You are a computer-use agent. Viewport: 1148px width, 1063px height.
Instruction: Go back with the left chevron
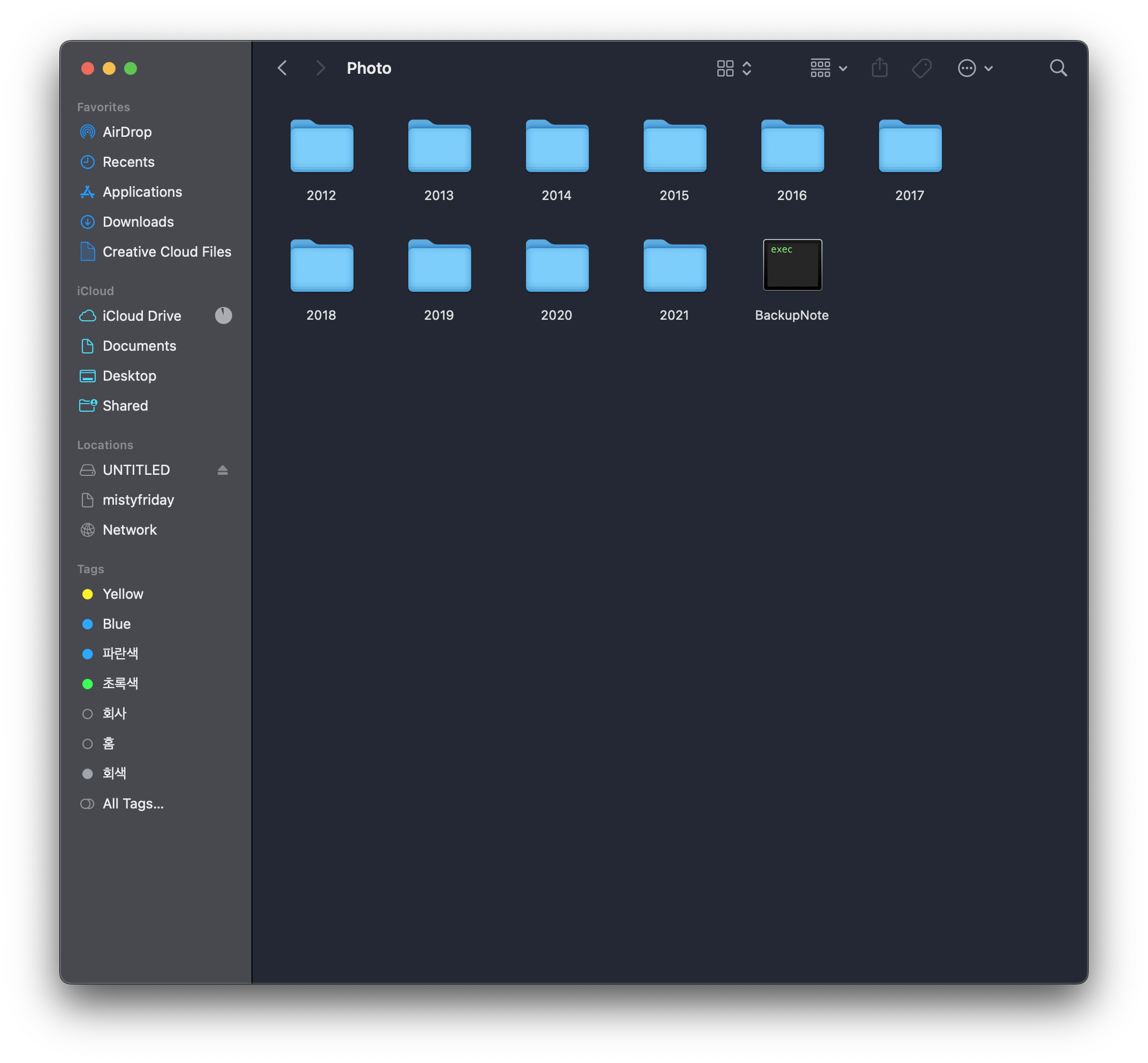click(282, 68)
